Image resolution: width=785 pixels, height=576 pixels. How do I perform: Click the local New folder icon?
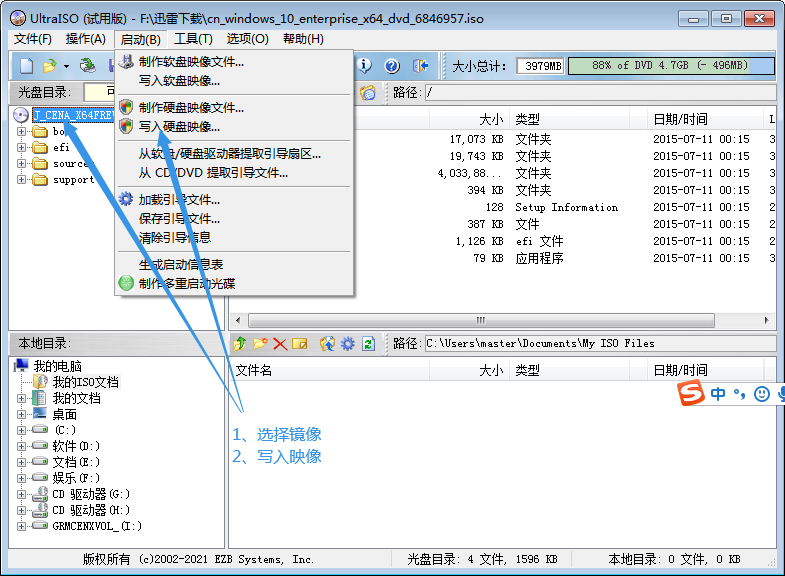click(x=260, y=344)
